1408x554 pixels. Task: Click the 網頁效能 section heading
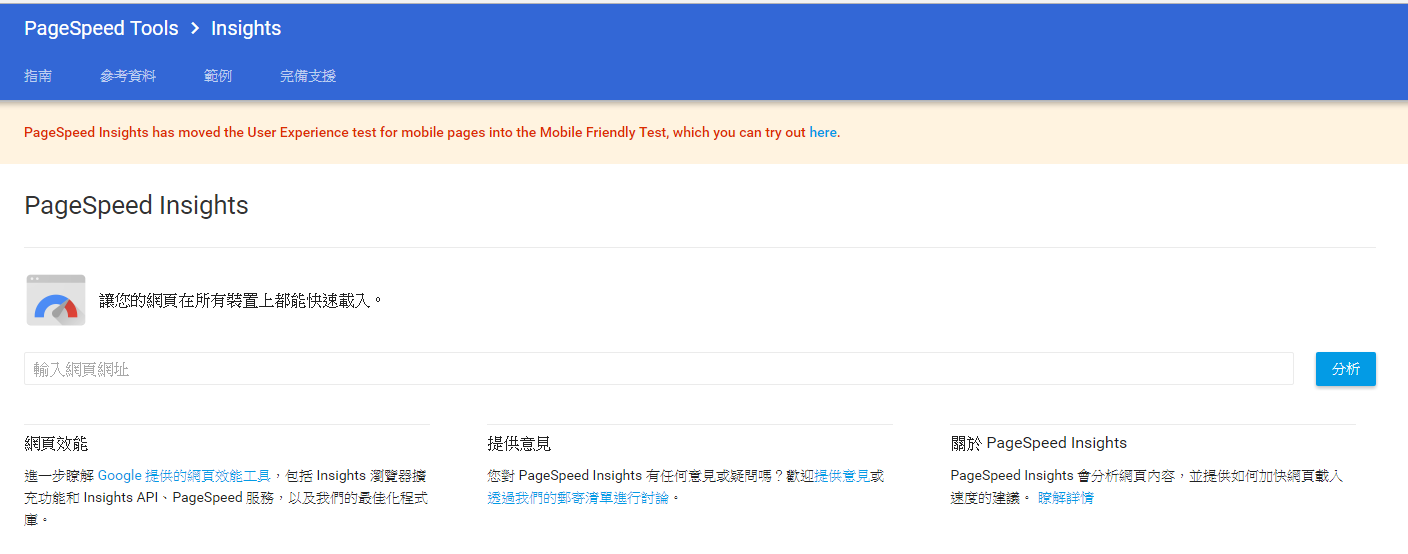(x=56, y=443)
